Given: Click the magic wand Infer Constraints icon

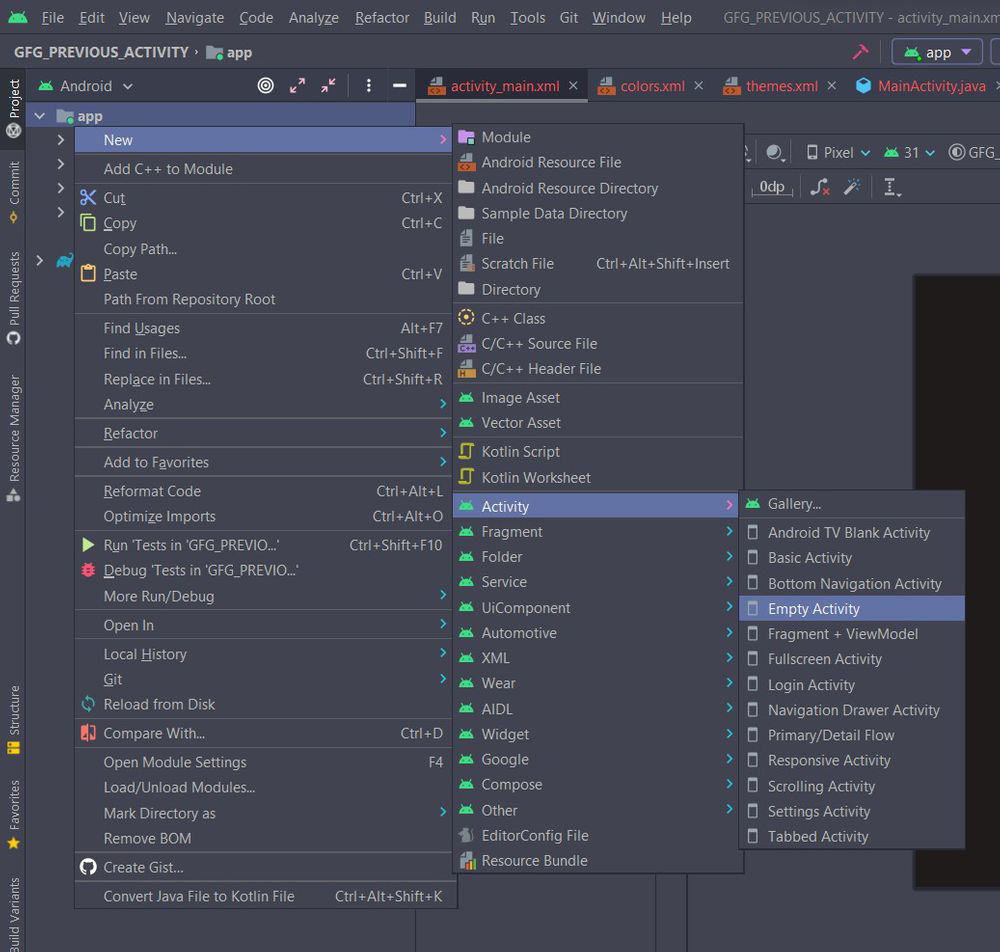Looking at the screenshot, I should (x=852, y=187).
